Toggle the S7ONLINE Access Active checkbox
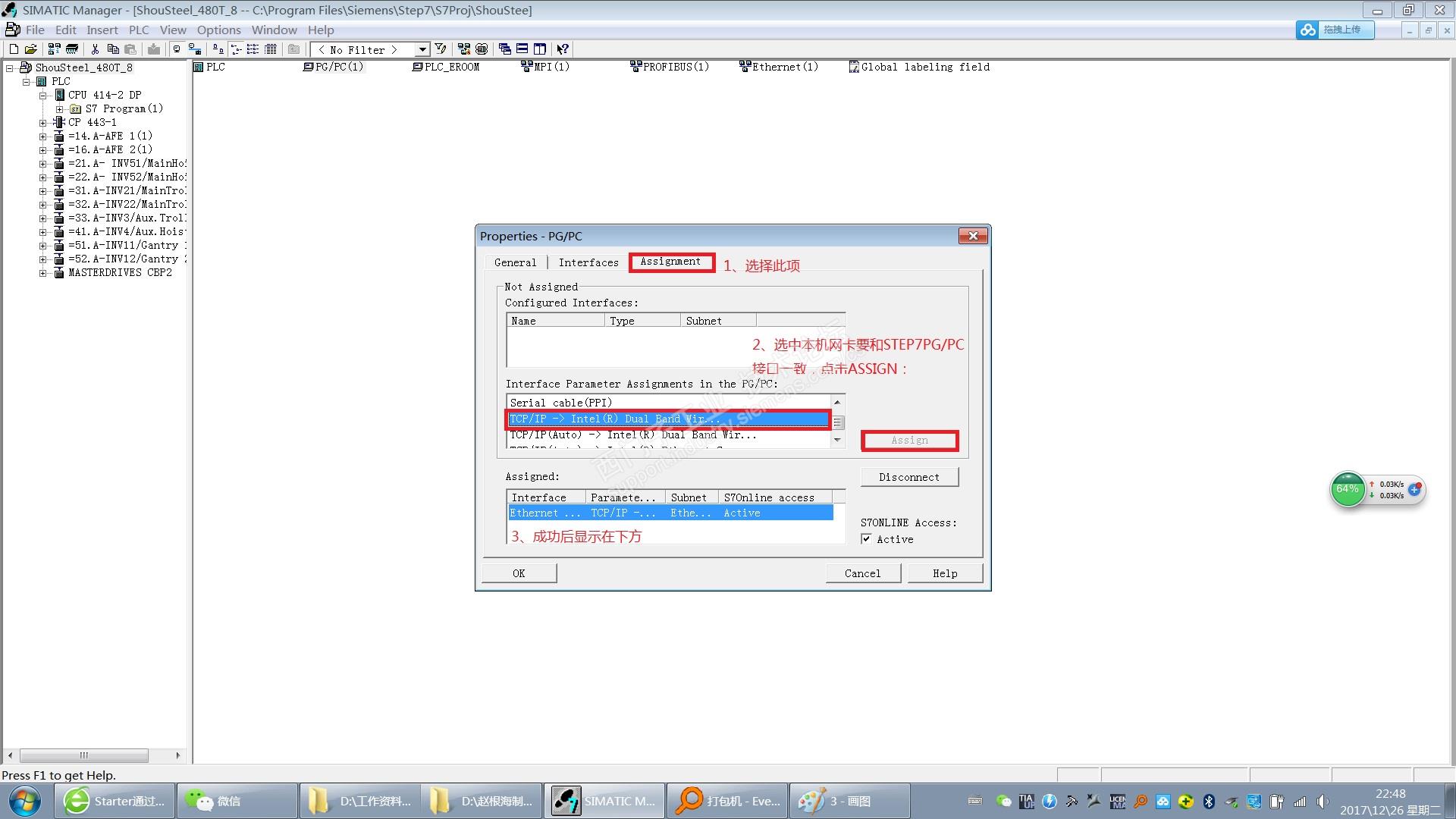This screenshot has width=1456, height=819. coord(866,539)
